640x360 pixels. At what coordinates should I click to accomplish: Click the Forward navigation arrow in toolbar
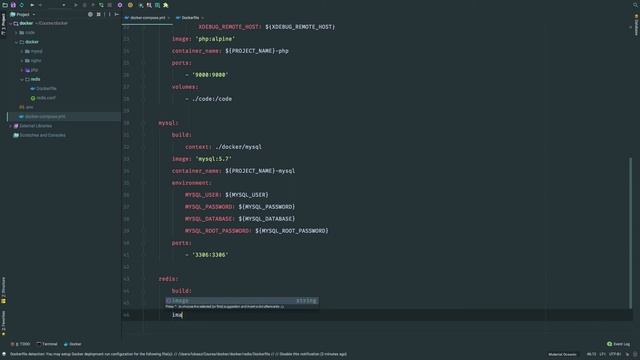pos(40,5)
